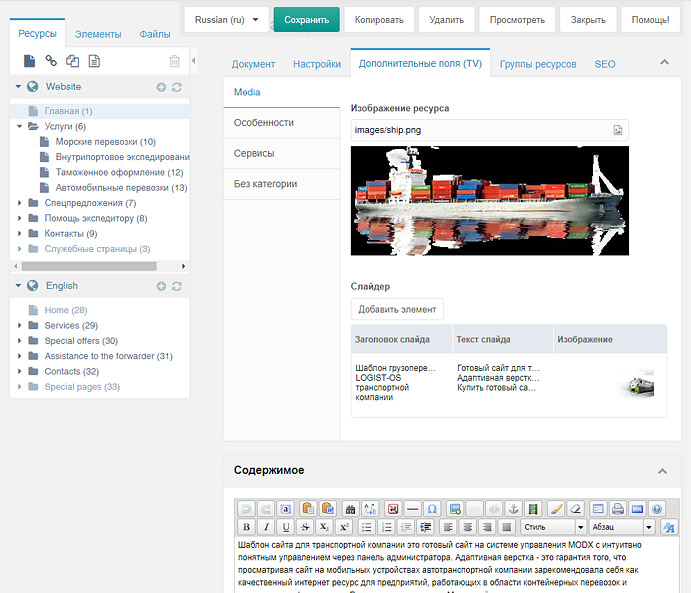Select the Особенности category tab
691x593 pixels.
pos(264,122)
